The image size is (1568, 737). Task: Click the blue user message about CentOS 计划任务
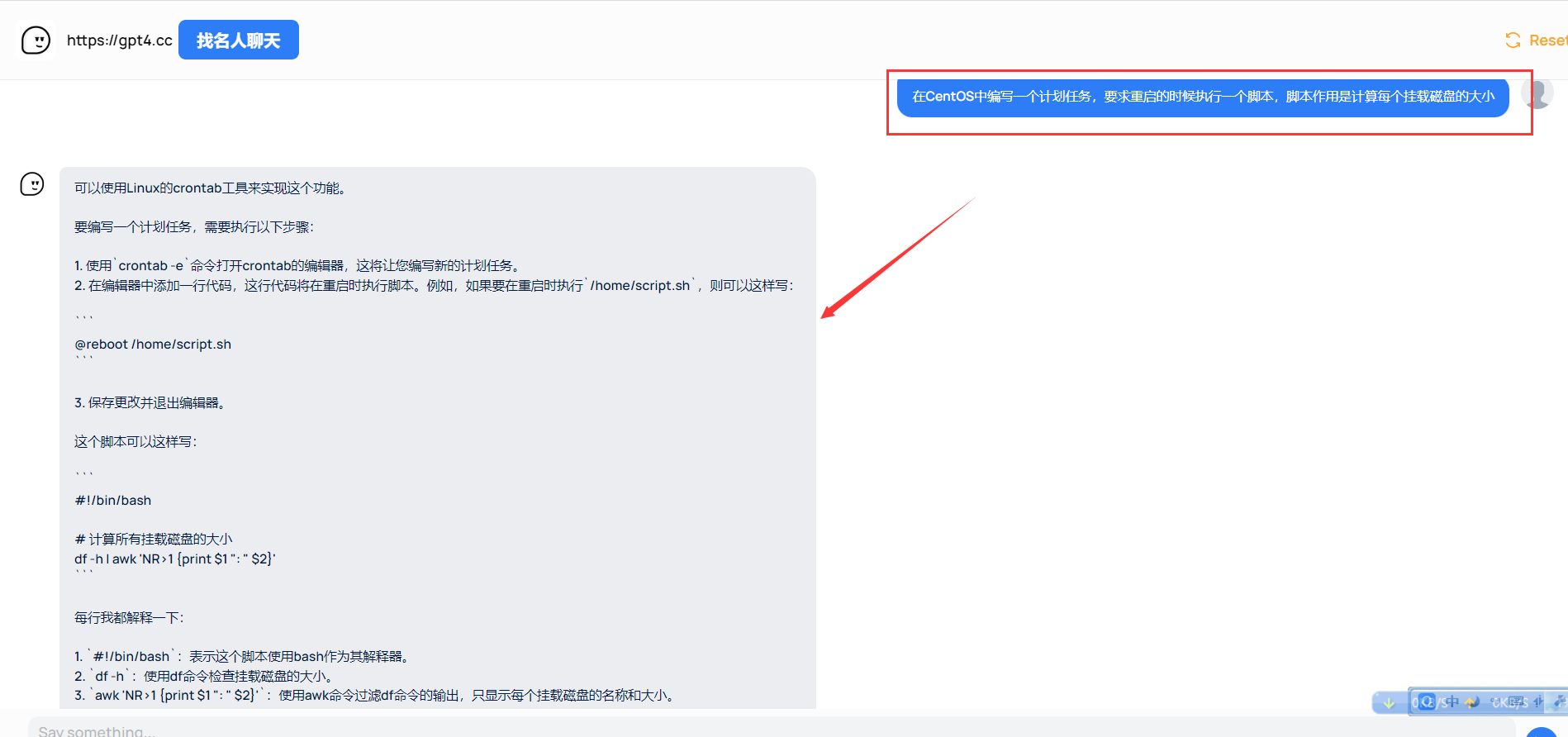pyautogui.click(x=1203, y=97)
